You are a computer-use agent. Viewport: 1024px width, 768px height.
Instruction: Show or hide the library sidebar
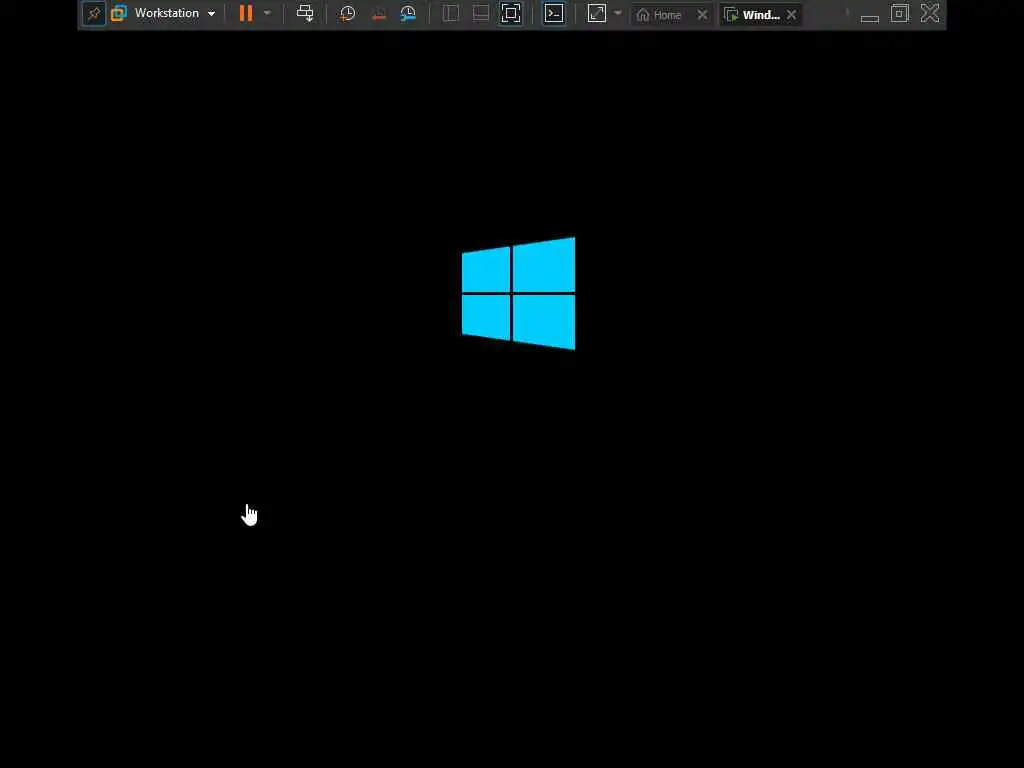tap(450, 14)
